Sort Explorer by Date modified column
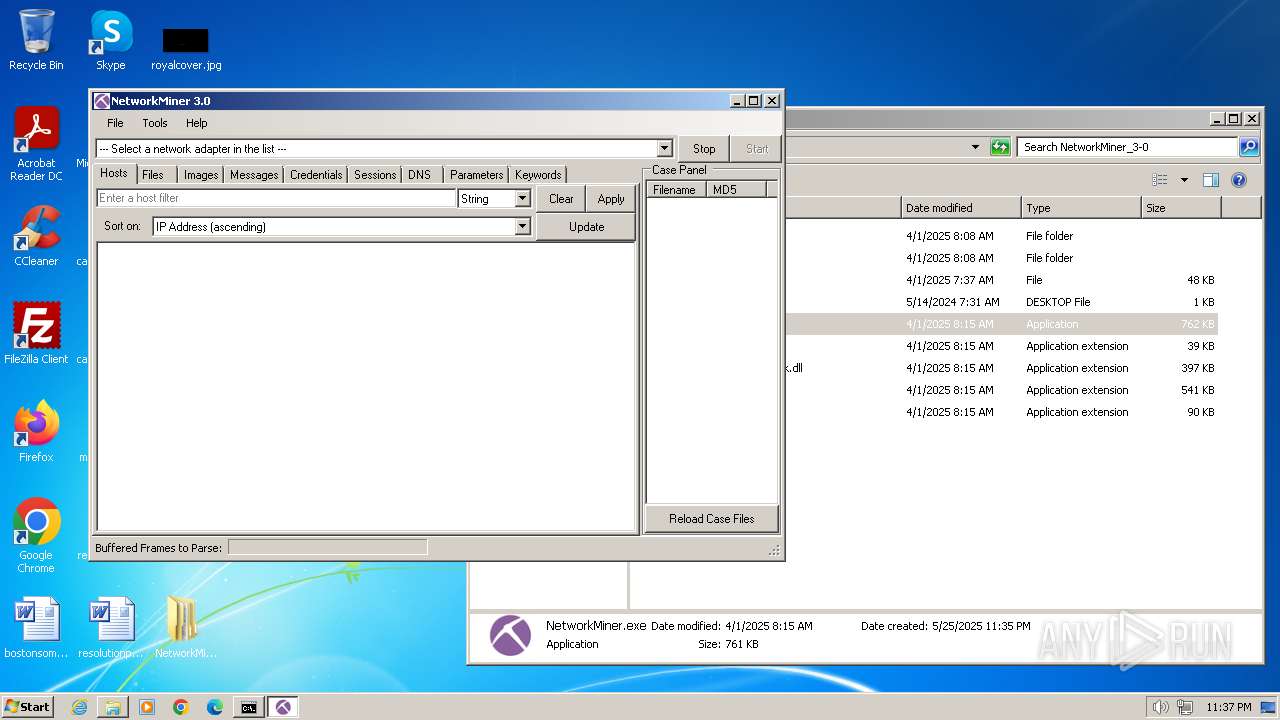Viewport: 1280px width, 720px height. tap(961, 208)
